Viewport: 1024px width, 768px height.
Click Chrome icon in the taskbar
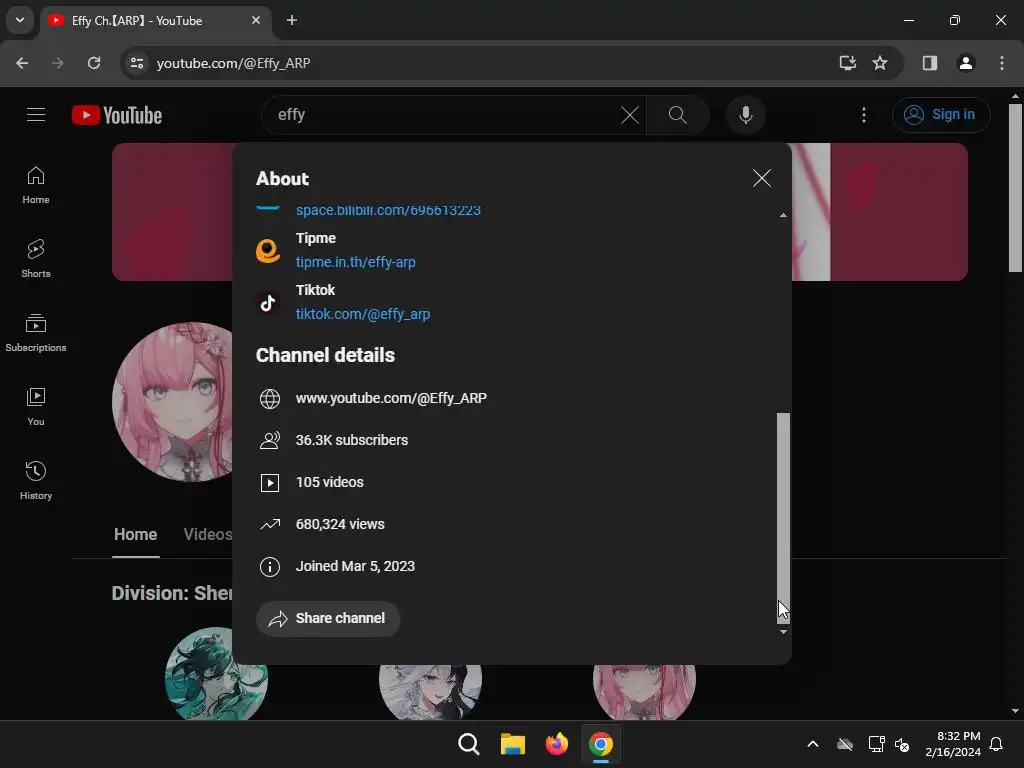pyautogui.click(x=601, y=744)
